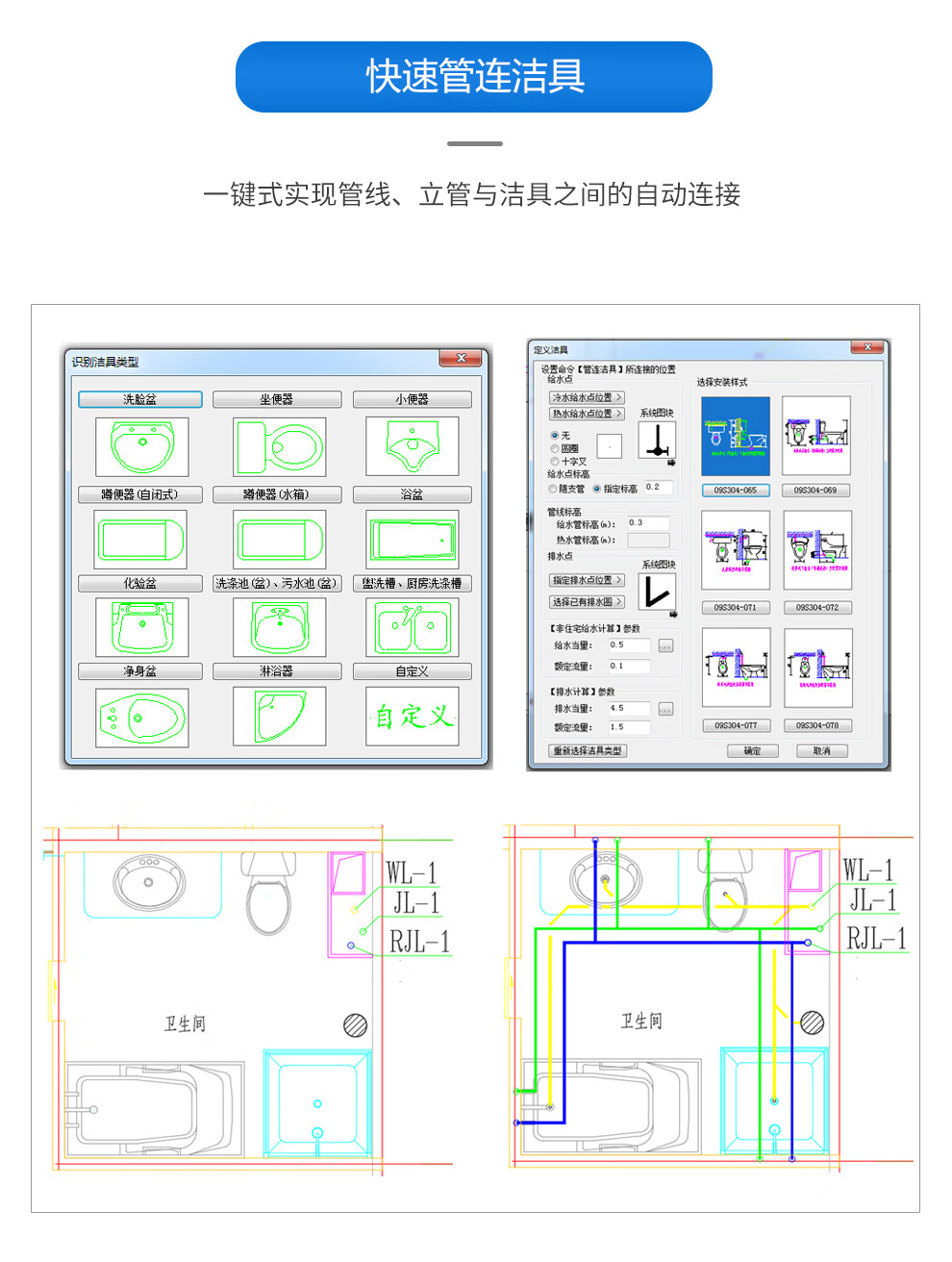Select the green 自定义 custom fixture icon

point(413,717)
